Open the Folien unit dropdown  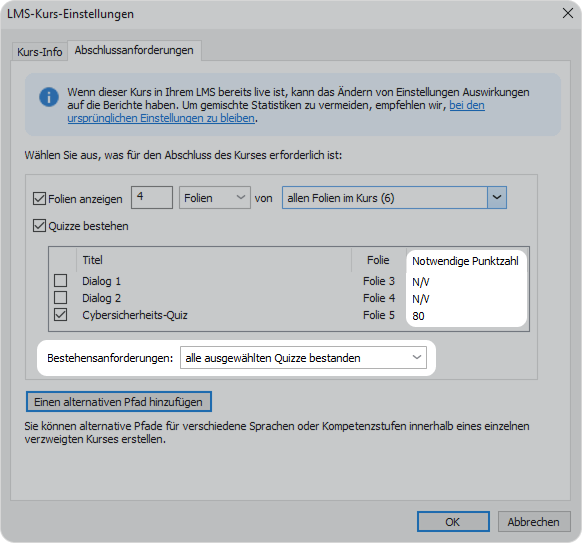point(215,197)
